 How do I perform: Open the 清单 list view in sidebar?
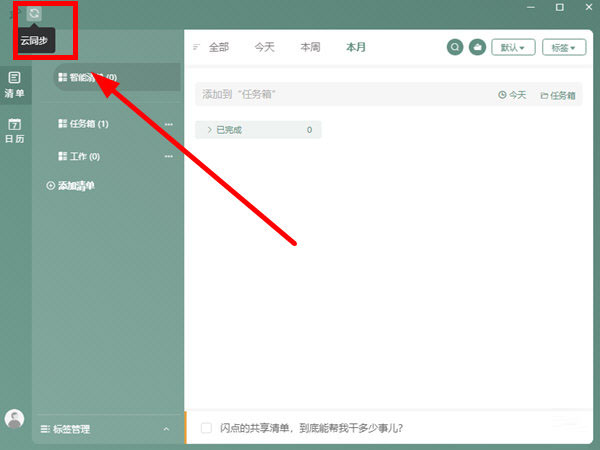[15, 84]
